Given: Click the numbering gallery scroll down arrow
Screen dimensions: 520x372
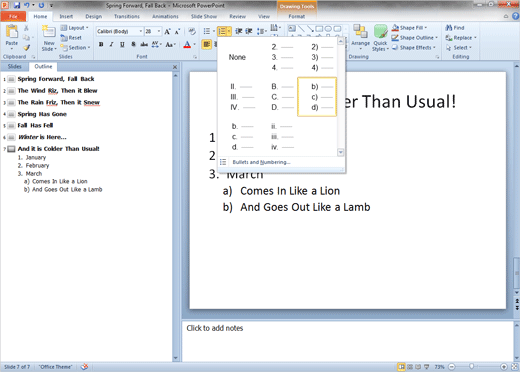Looking at the screenshot, I should click(x=341, y=152).
